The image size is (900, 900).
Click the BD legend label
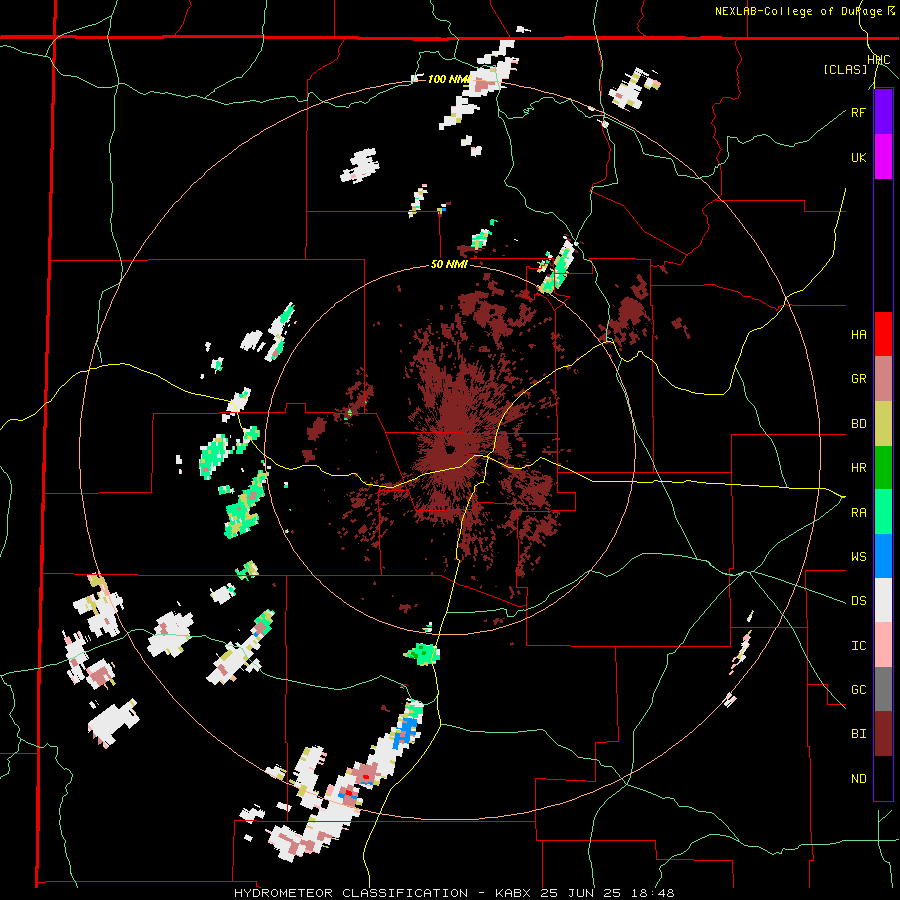point(858,424)
